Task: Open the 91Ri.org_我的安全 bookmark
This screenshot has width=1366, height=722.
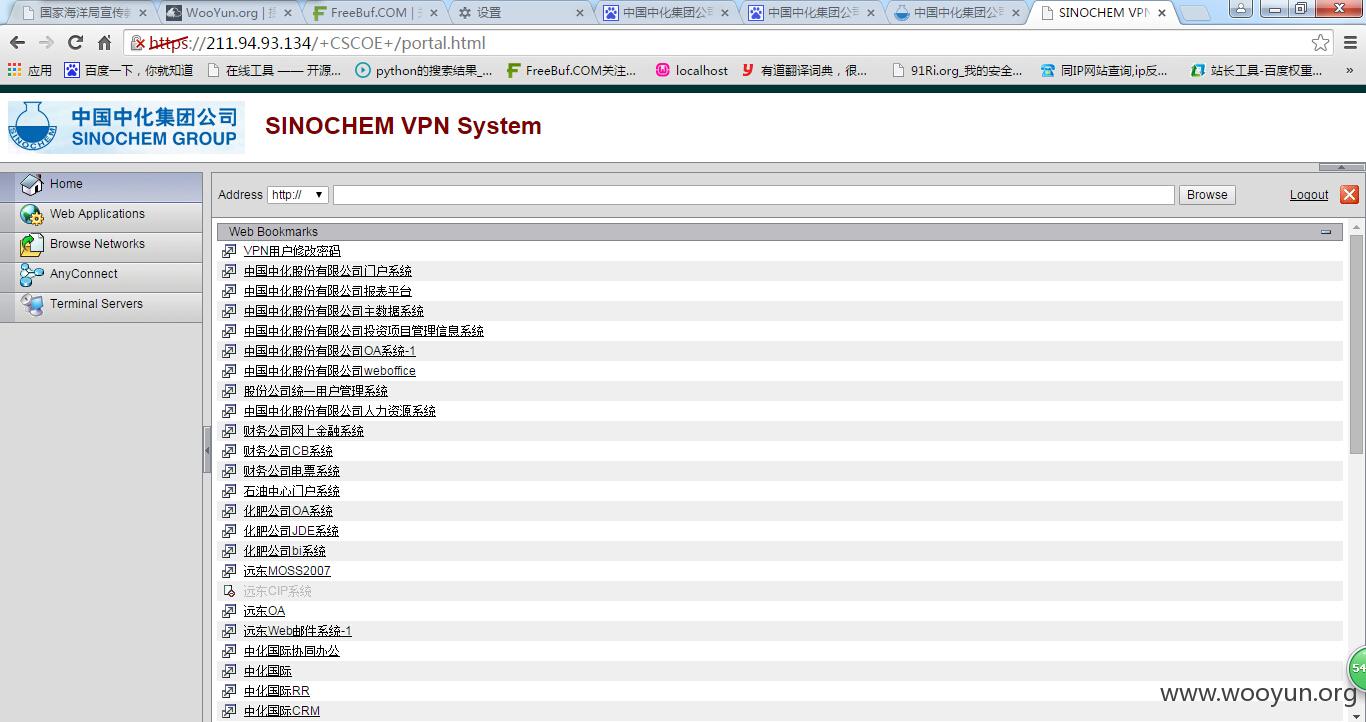Action: (957, 71)
